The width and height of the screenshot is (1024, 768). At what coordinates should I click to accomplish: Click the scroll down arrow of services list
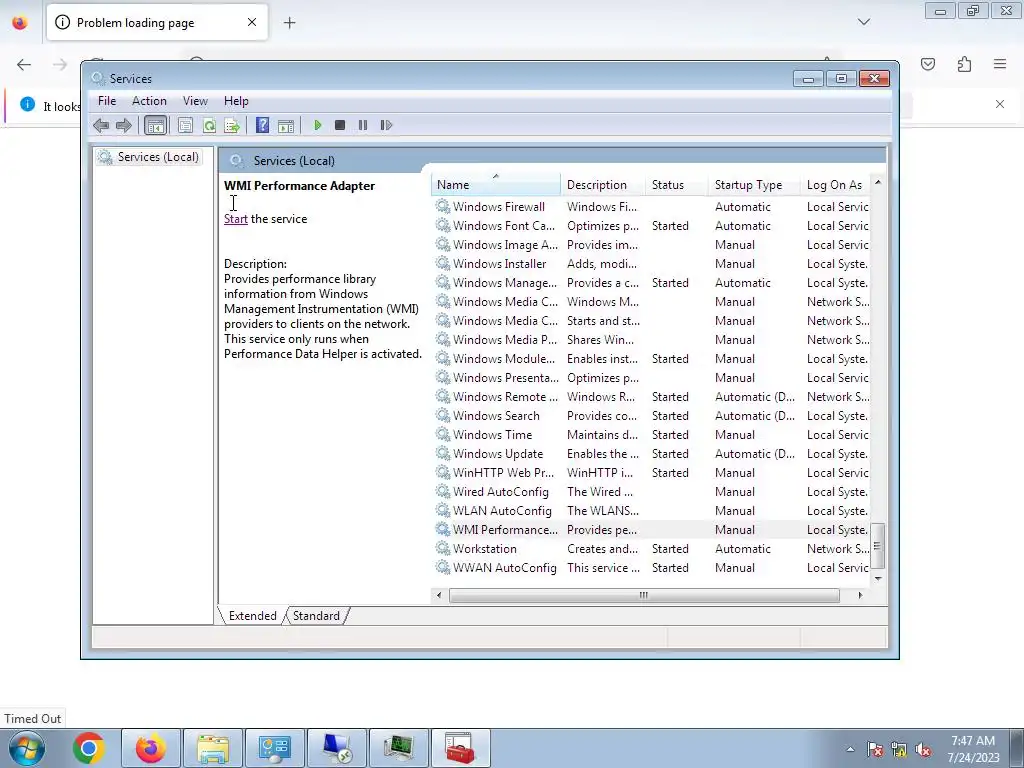[x=878, y=578]
